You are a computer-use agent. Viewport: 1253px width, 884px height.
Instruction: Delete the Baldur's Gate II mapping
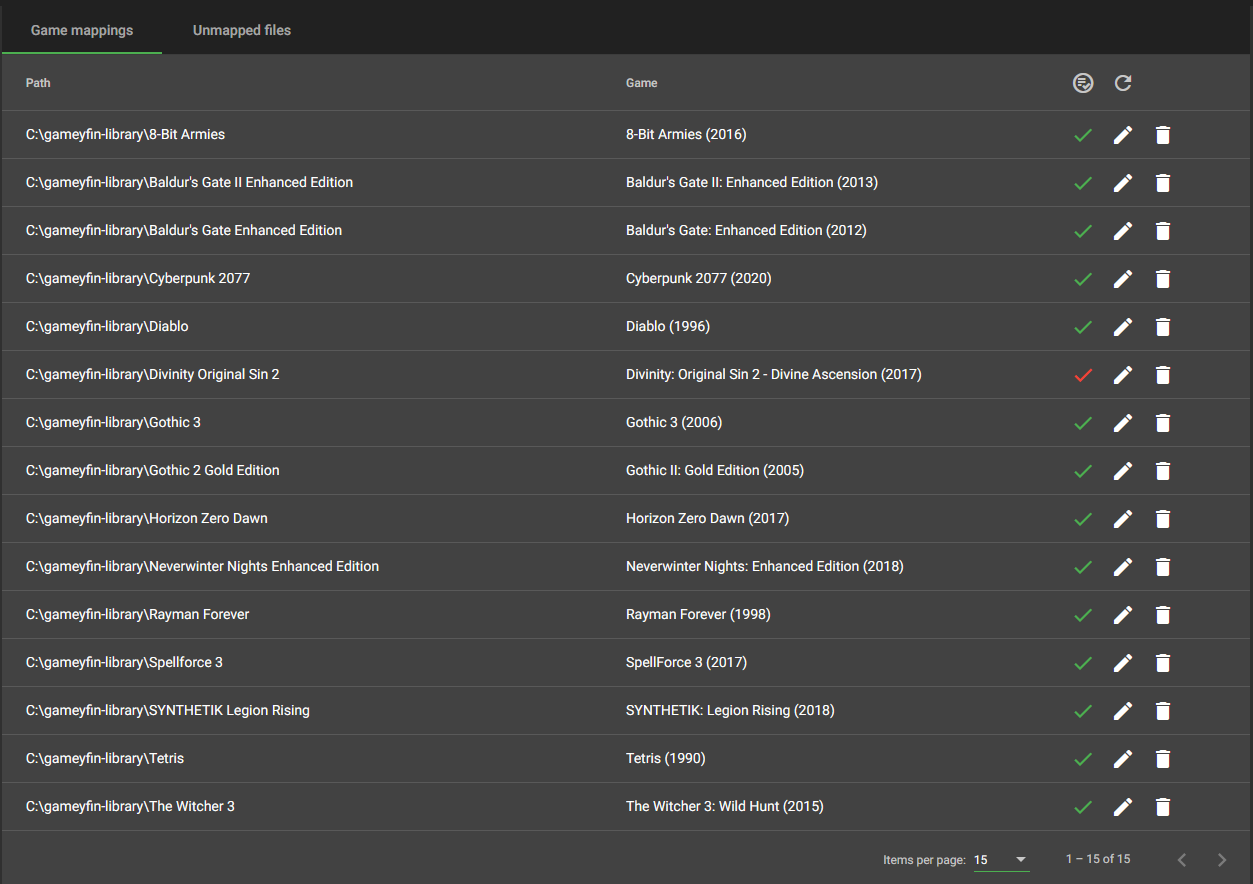tap(1162, 183)
